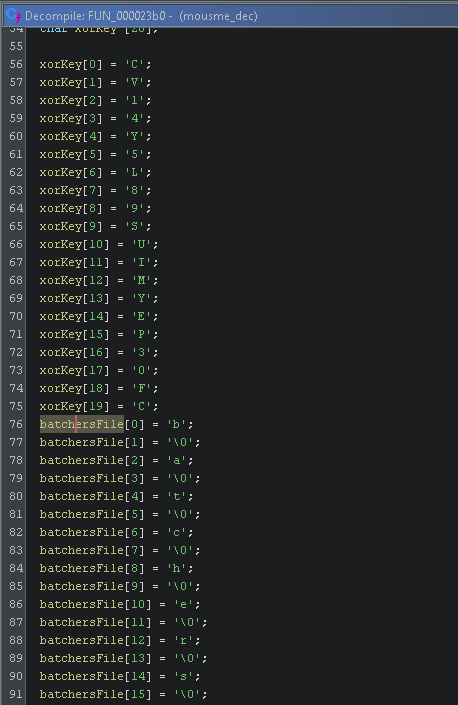Select the 'M' literal on line 68

141,280
